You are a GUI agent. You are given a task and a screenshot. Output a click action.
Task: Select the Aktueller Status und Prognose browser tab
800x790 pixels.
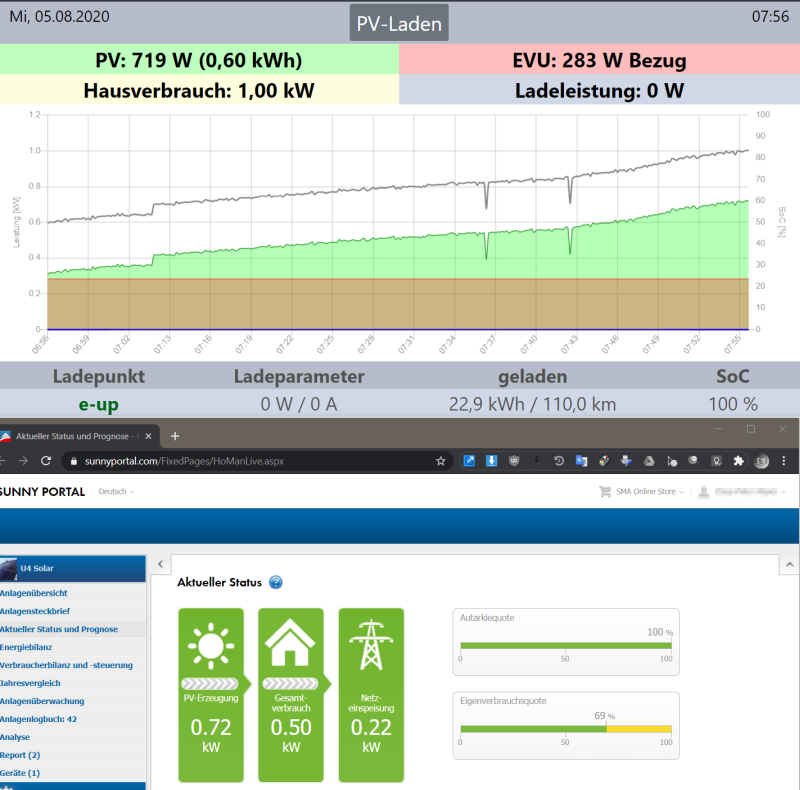coord(78,436)
